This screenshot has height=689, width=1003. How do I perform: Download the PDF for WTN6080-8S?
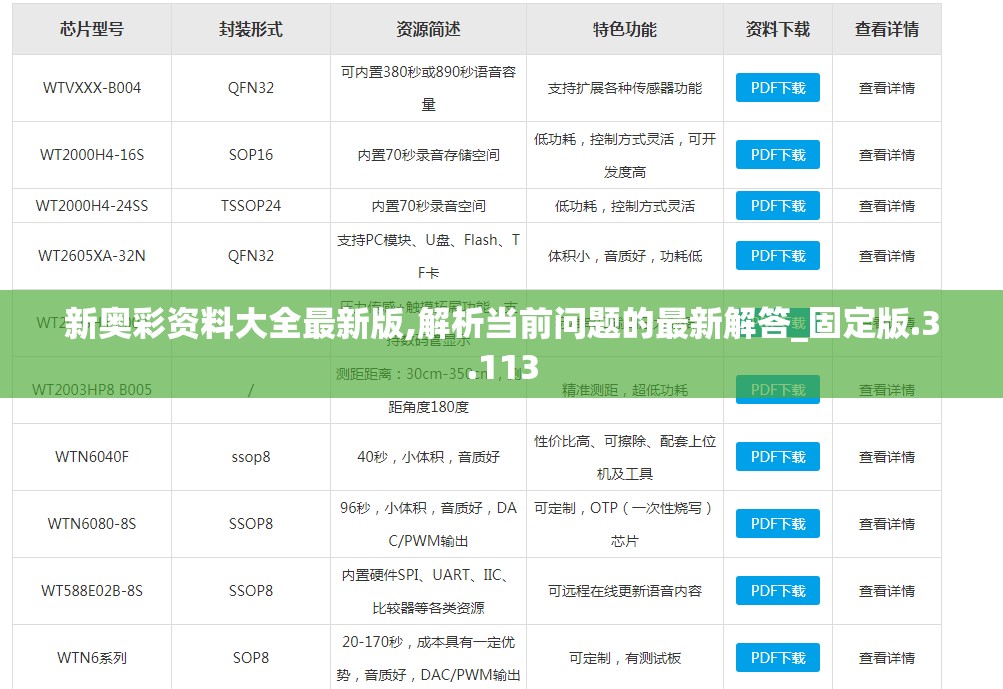(x=777, y=524)
